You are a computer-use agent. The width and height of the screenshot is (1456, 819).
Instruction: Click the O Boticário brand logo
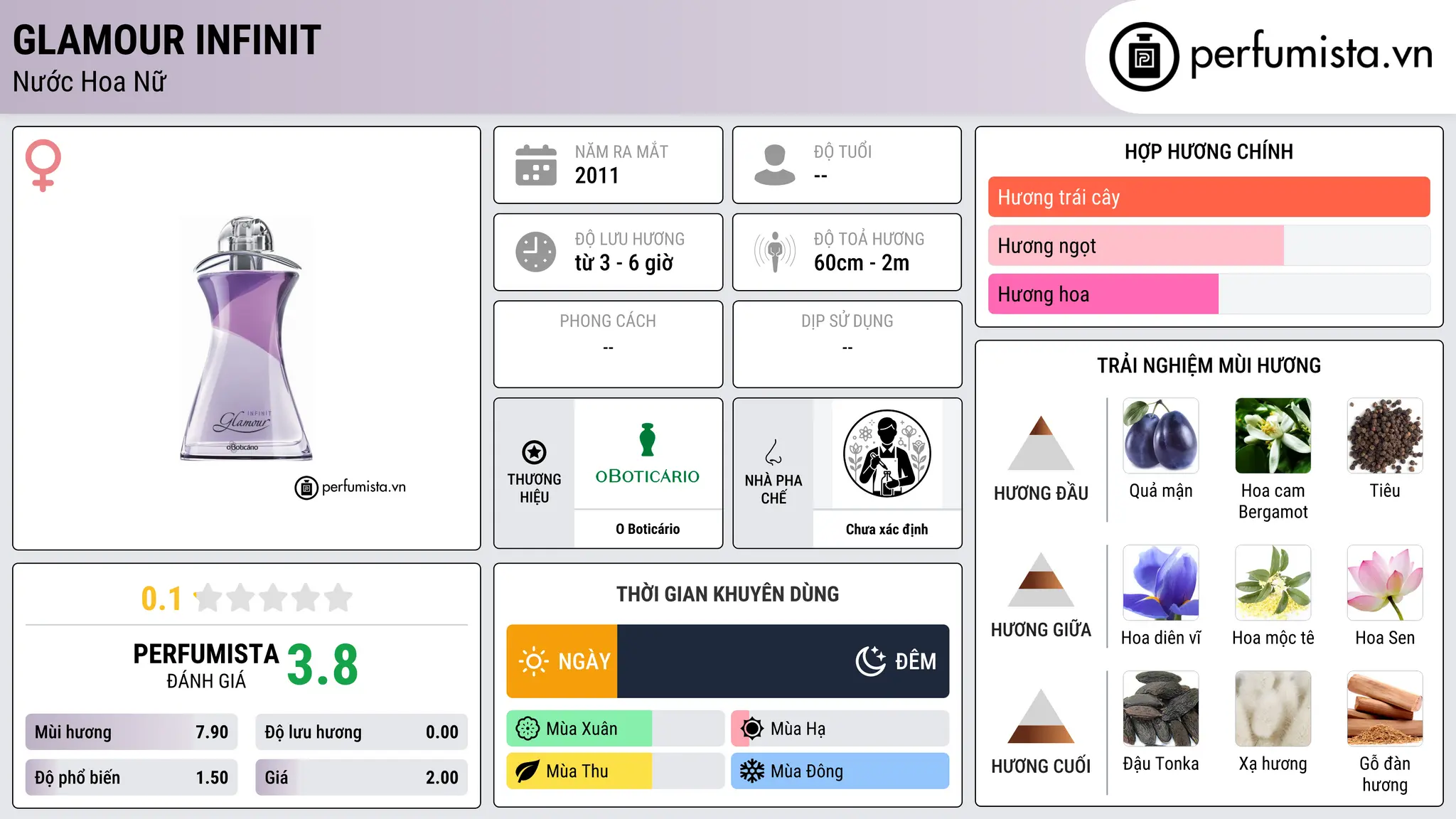648,454
